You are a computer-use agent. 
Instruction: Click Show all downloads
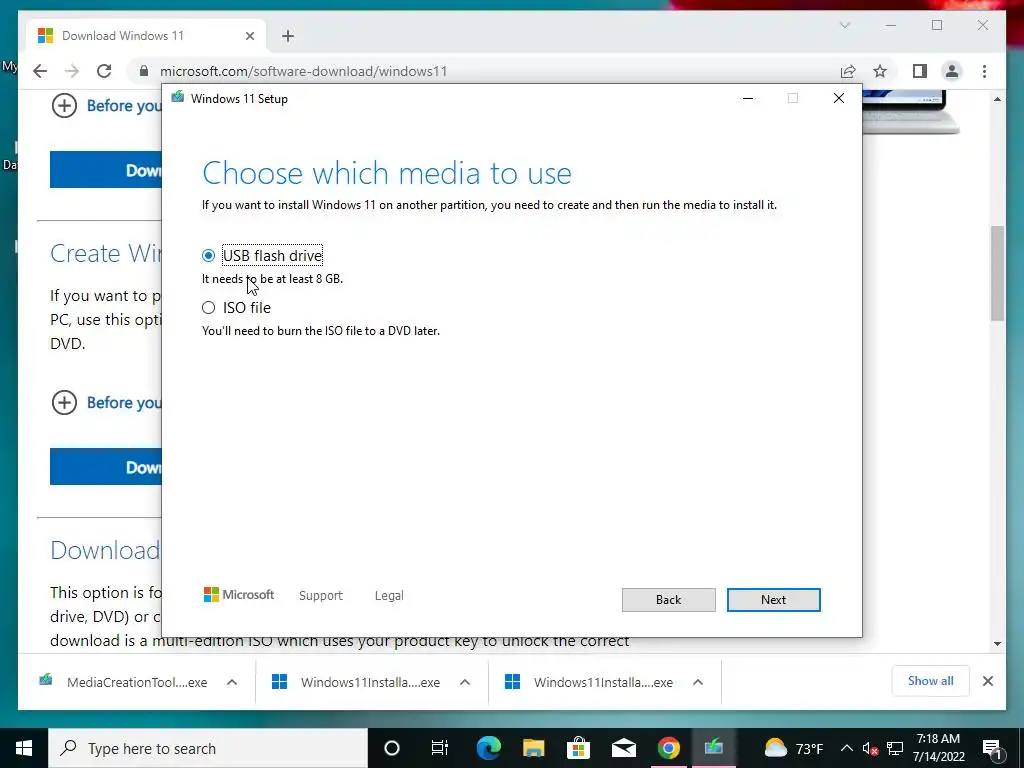(x=930, y=681)
